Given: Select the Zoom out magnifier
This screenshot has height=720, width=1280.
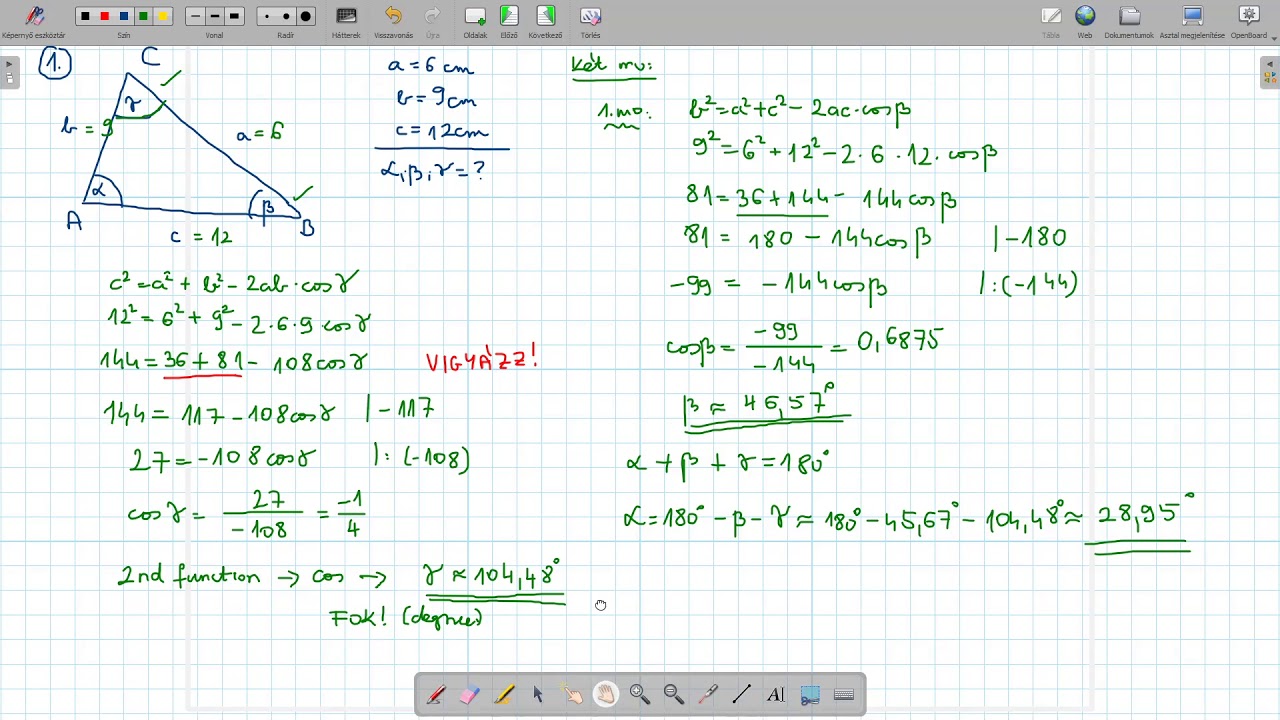Looking at the screenshot, I should coord(674,695).
